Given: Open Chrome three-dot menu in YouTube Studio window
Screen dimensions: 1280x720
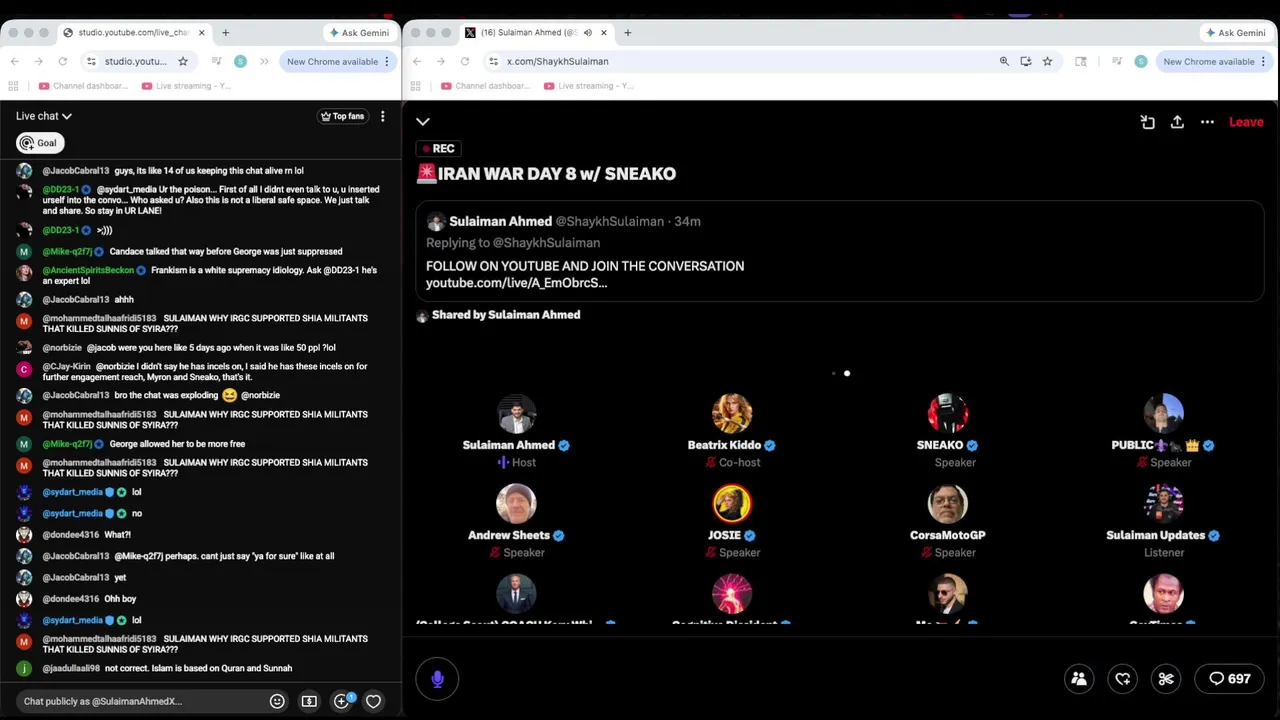Looking at the screenshot, I should pyautogui.click(x=387, y=61).
